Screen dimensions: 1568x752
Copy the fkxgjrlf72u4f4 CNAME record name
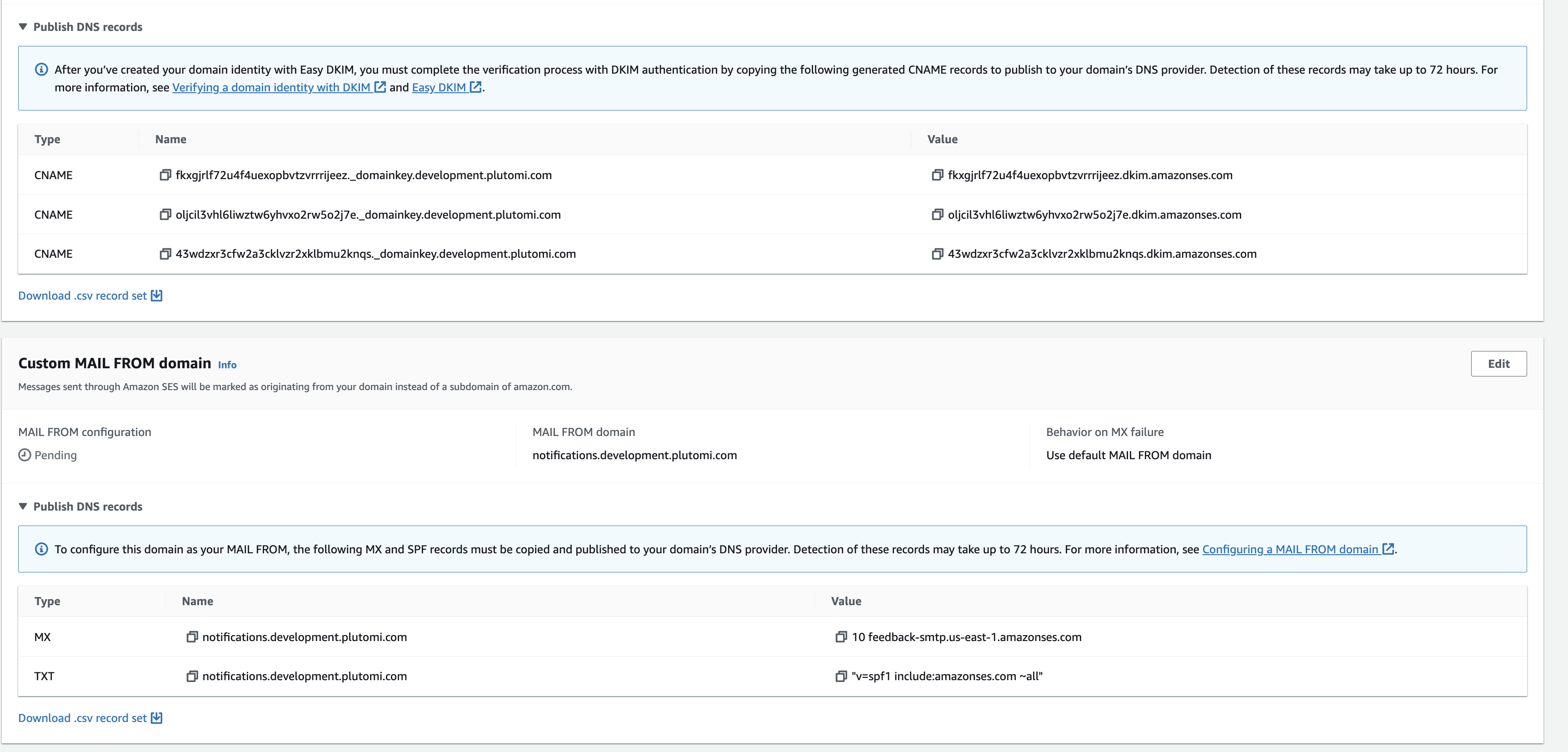(x=165, y=175)
